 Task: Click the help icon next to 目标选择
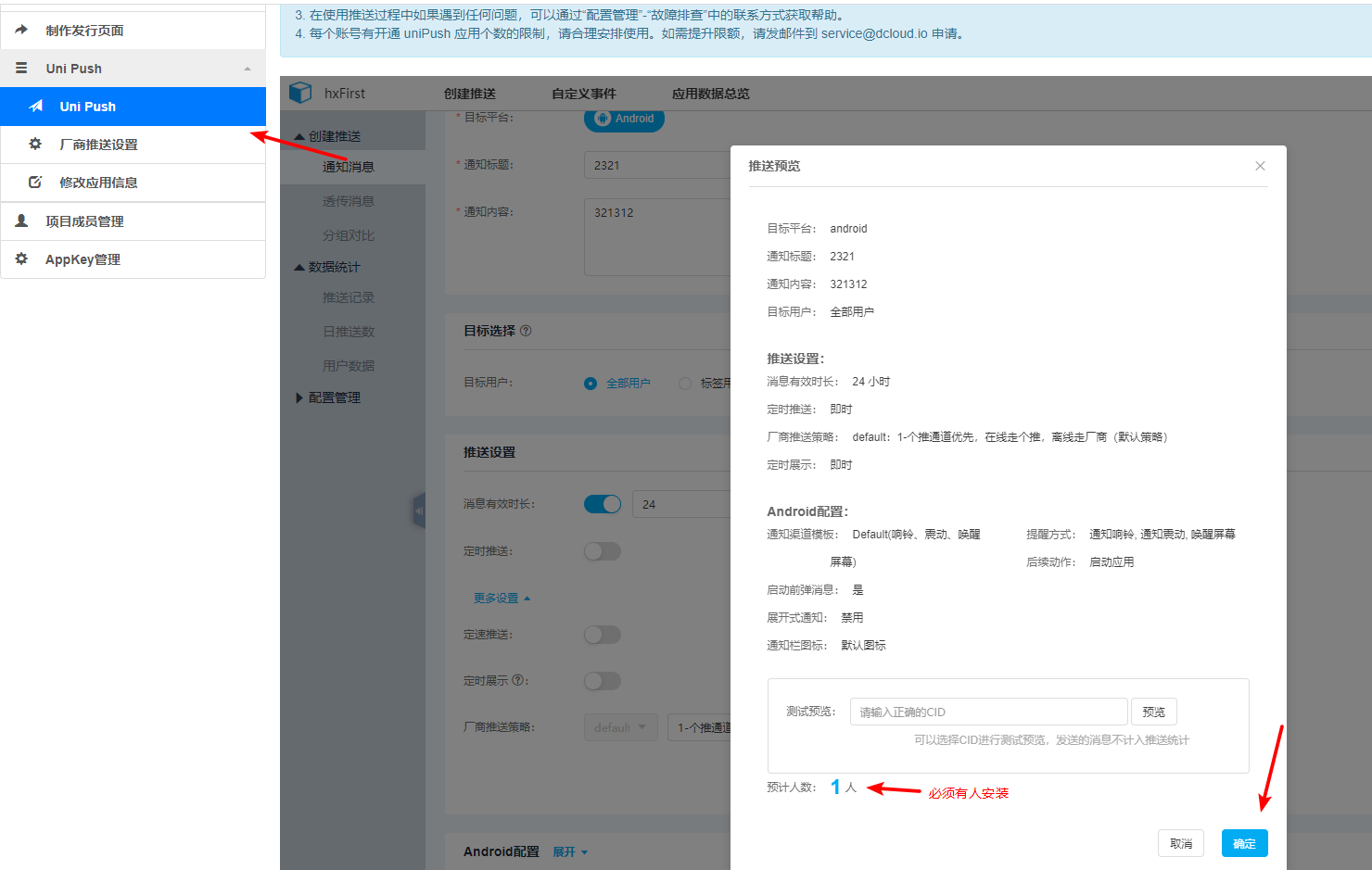coord(526,331)
